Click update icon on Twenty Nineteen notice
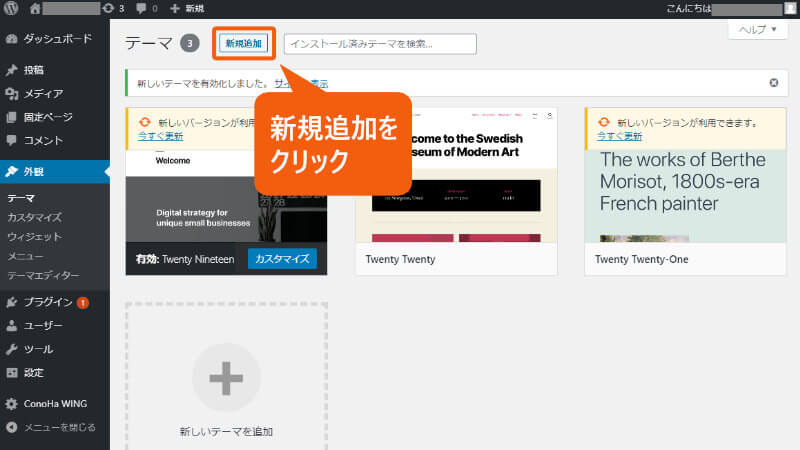 point(145,122)
